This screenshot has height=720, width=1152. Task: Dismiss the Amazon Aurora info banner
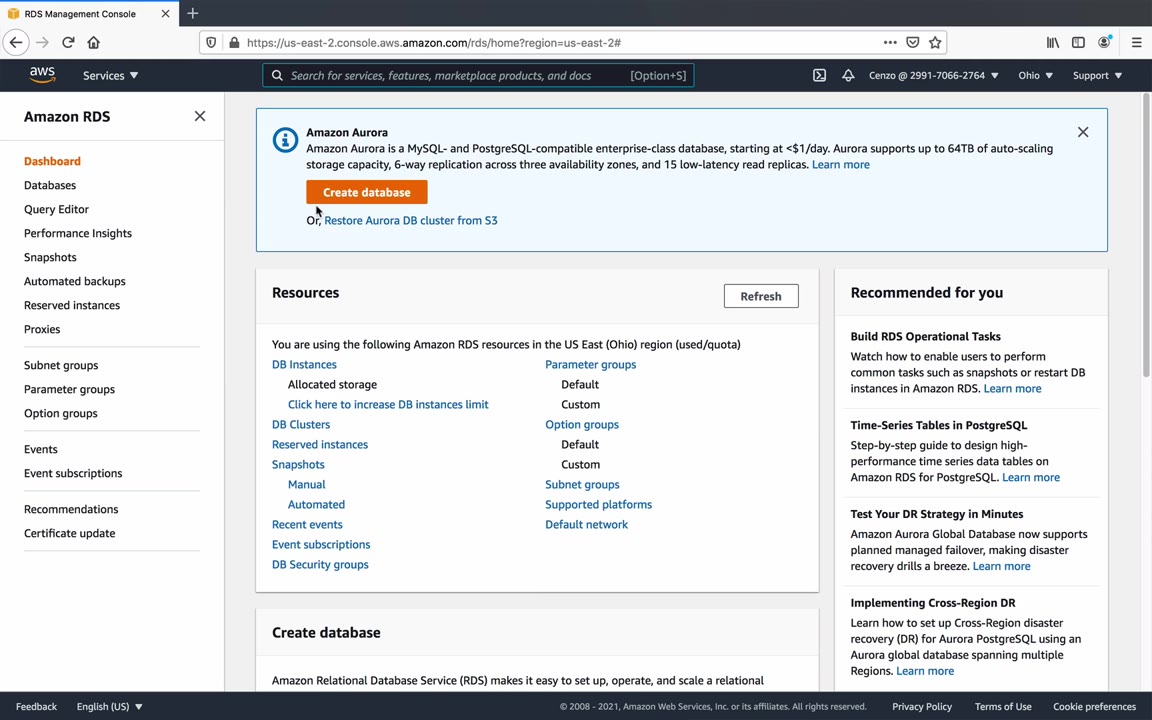[1083, 132]
